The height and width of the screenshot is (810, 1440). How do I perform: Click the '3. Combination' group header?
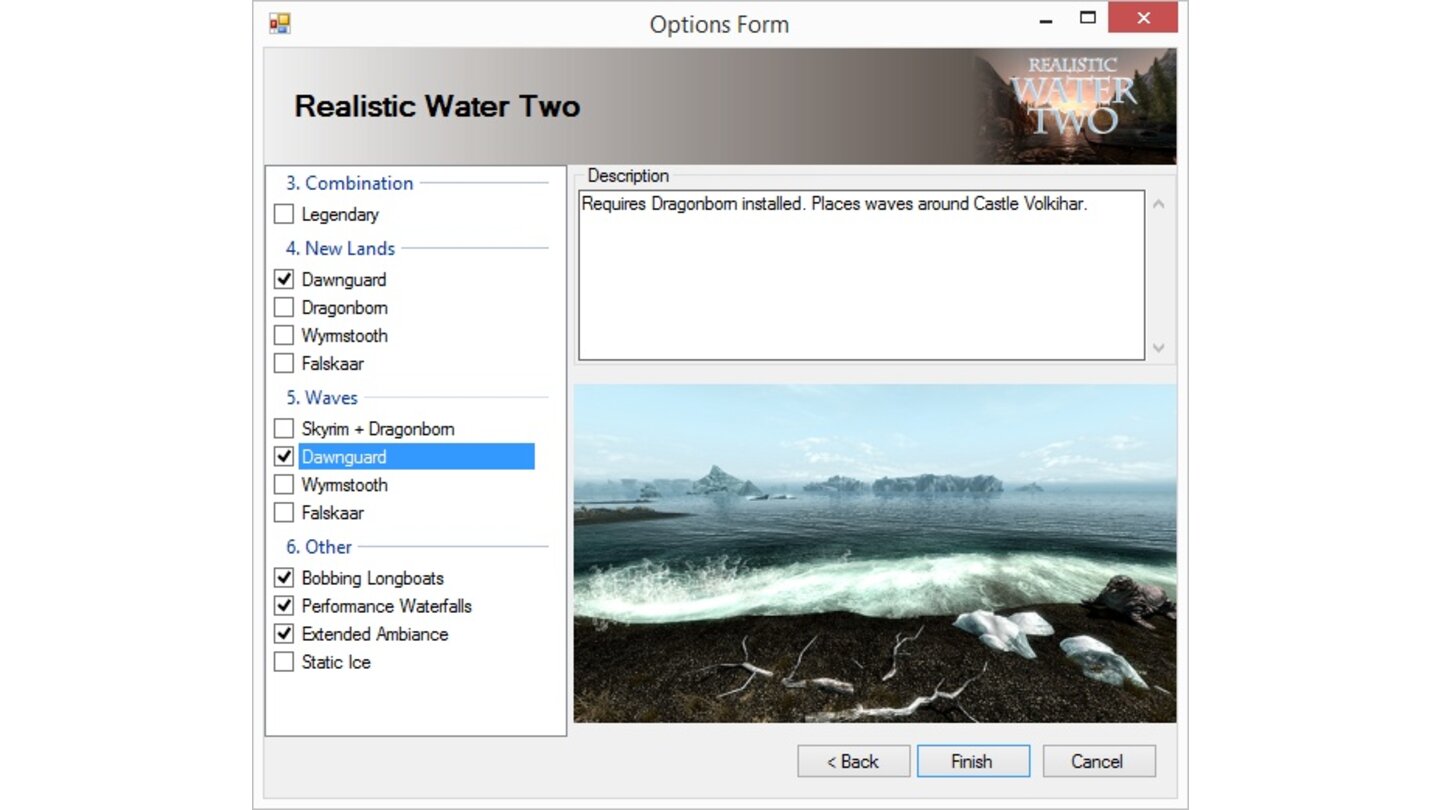tap(349, 183)
